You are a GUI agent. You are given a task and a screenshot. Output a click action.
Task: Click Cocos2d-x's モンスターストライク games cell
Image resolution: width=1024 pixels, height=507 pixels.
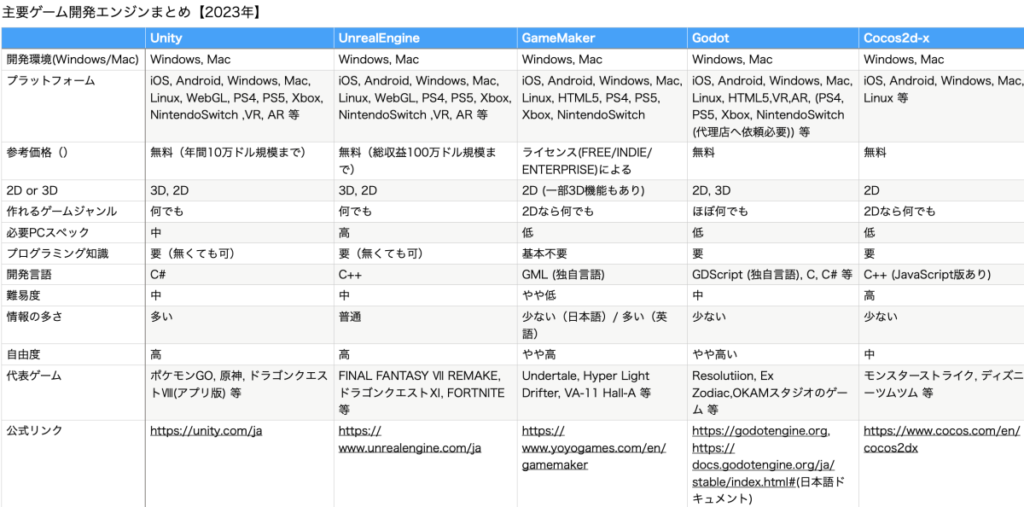point(941,393)
